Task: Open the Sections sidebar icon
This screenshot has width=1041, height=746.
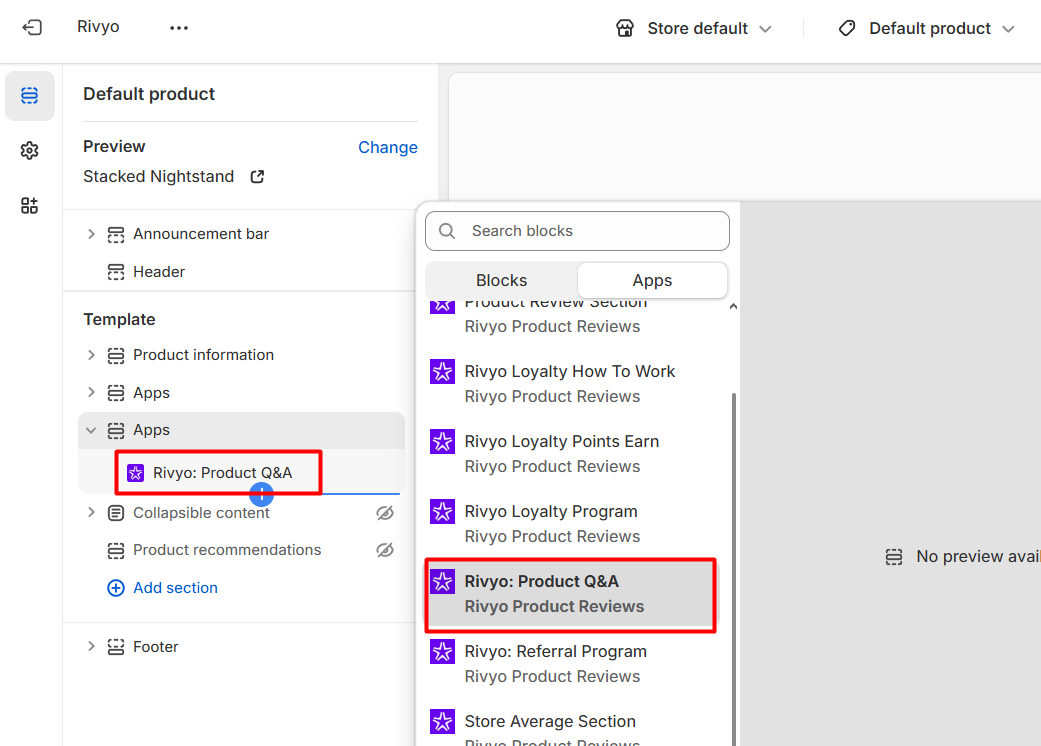Action: click(x=30, y=96)
